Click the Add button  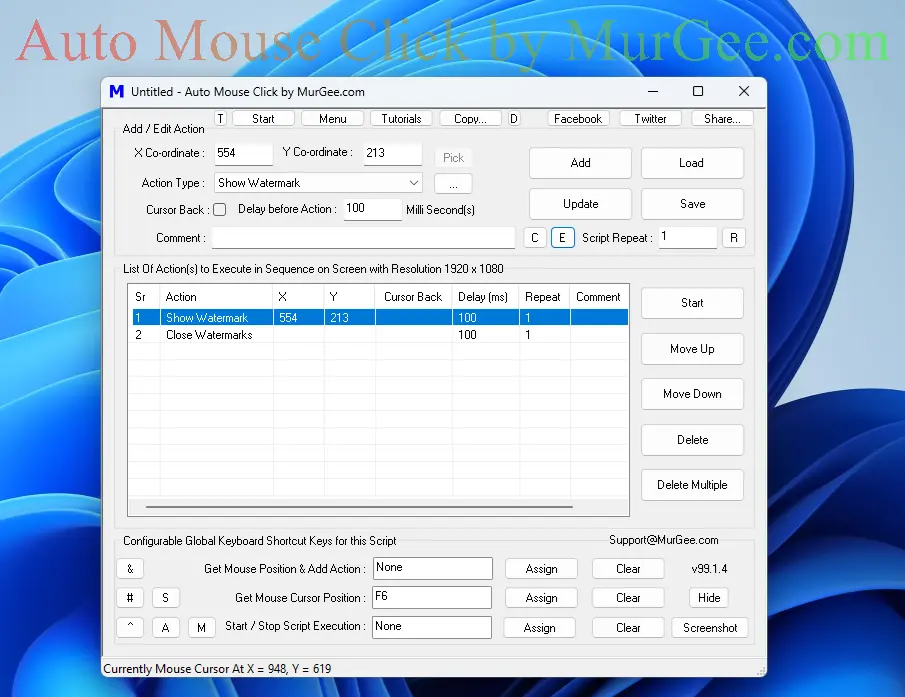[x=580, y=163]
